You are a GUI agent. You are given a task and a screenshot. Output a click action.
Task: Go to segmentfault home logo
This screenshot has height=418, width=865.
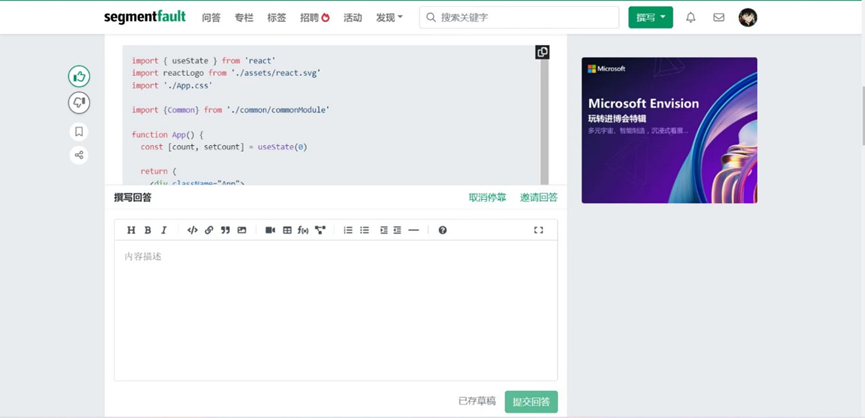tap(145, 17)
